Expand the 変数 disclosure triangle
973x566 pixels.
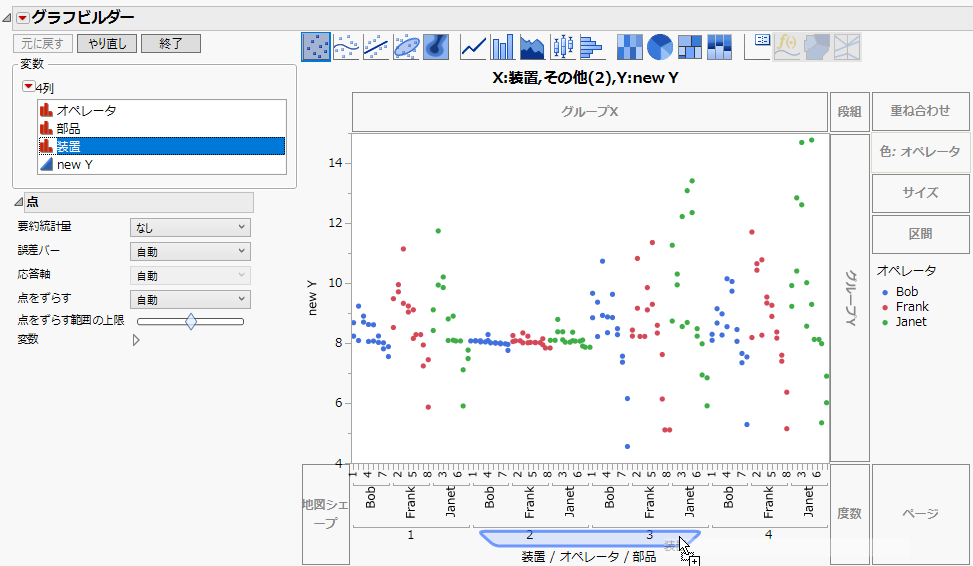pos(137,340)
